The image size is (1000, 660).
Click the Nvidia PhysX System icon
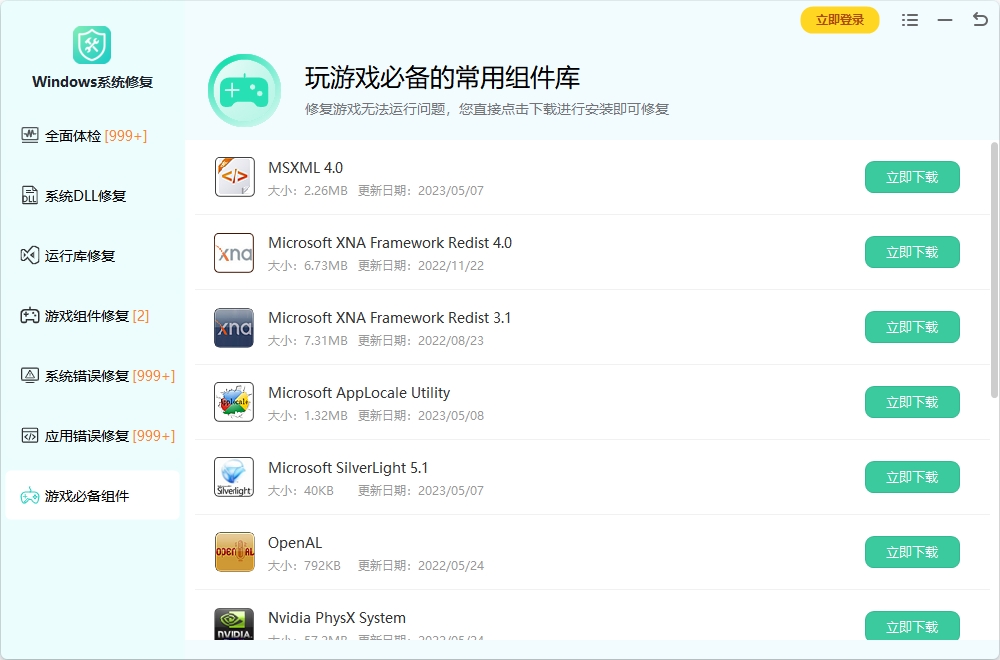pos(234,624)
